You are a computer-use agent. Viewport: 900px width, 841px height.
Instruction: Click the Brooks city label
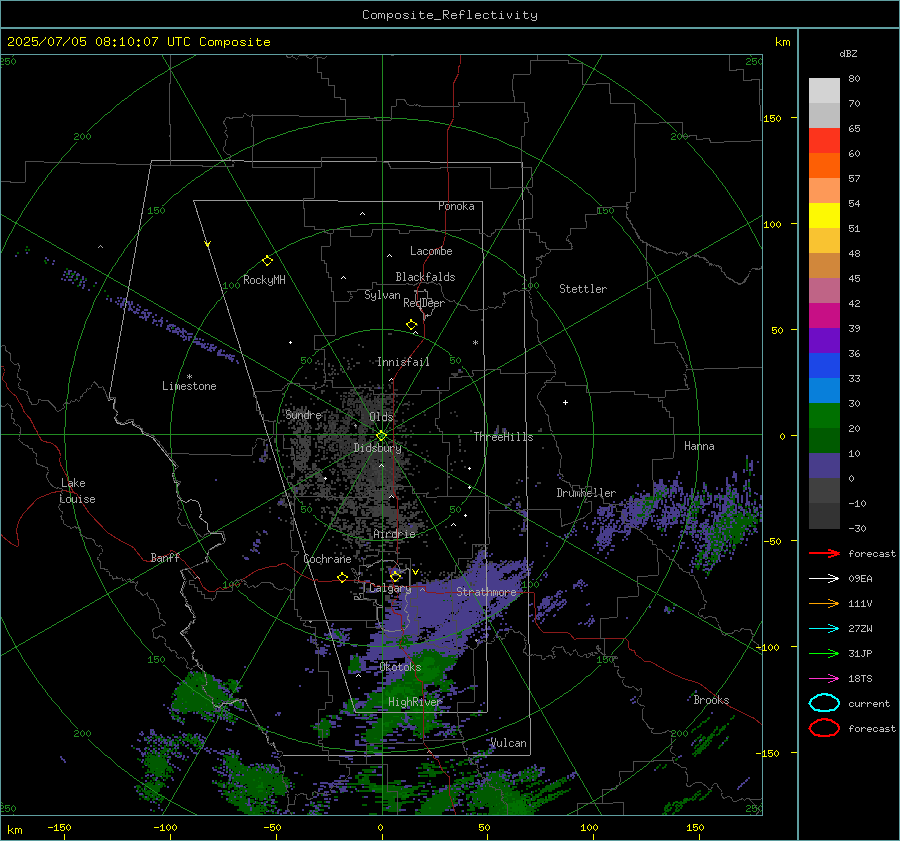tap(711, 700)
